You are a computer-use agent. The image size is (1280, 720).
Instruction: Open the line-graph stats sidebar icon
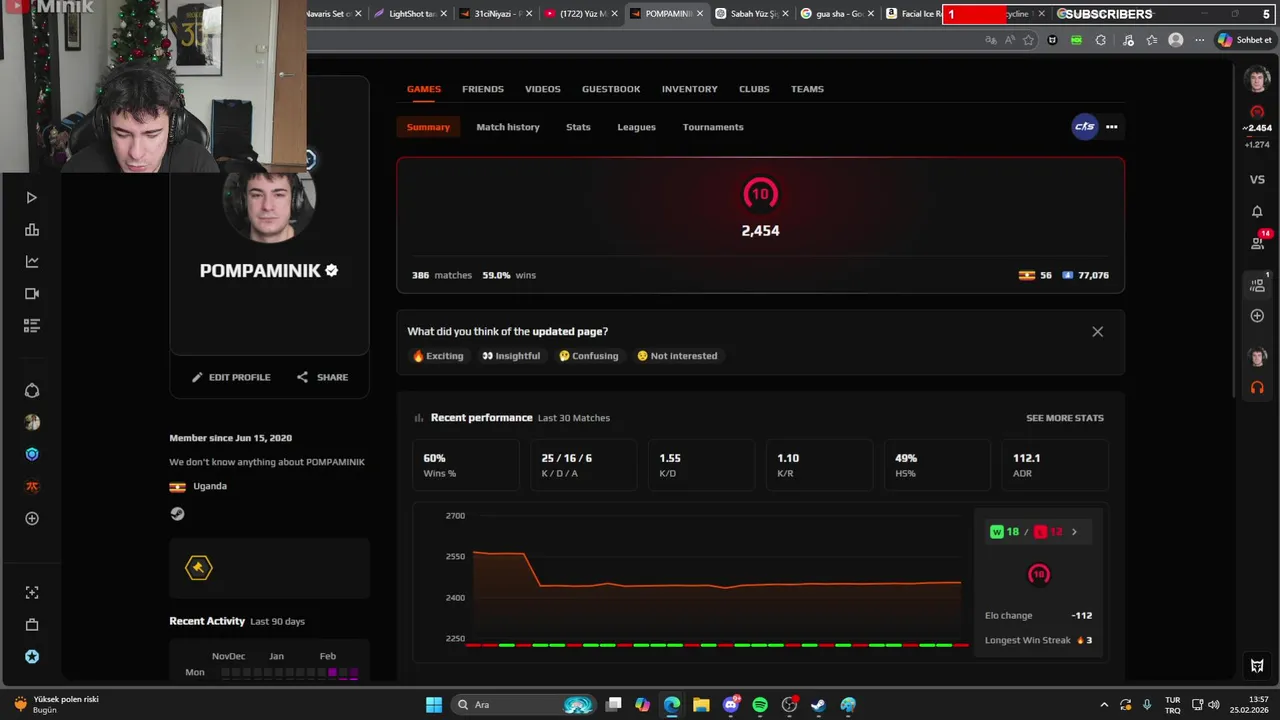pos(32,262)
